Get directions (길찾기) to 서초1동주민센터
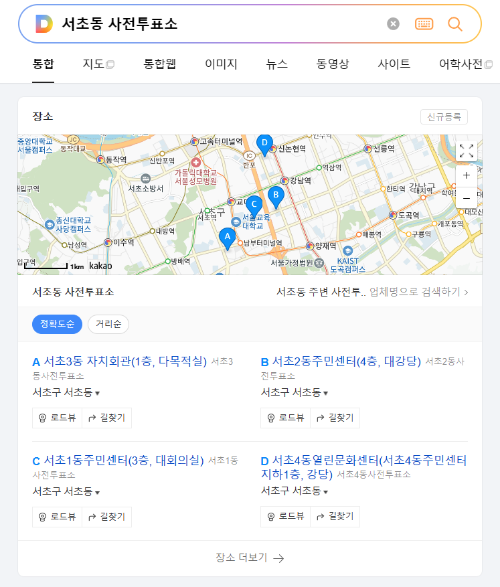The width and height of the screenshot is (500, 587). pos(107,517)
